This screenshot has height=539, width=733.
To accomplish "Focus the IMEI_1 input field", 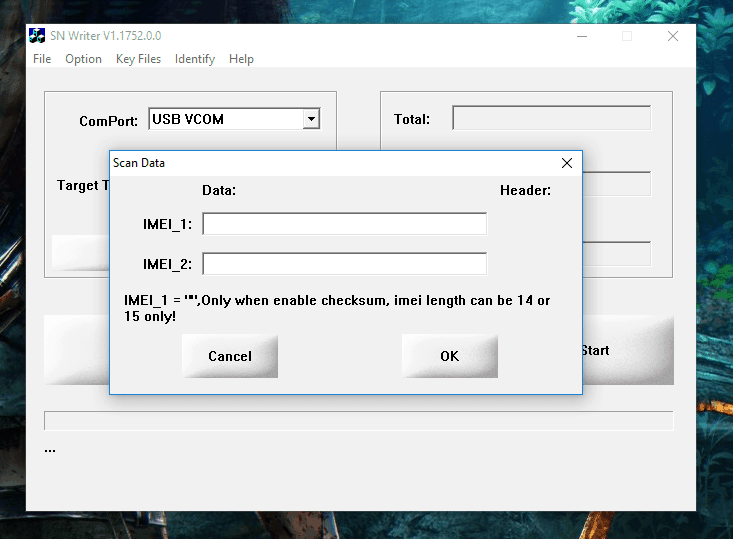I will [344, 224].
